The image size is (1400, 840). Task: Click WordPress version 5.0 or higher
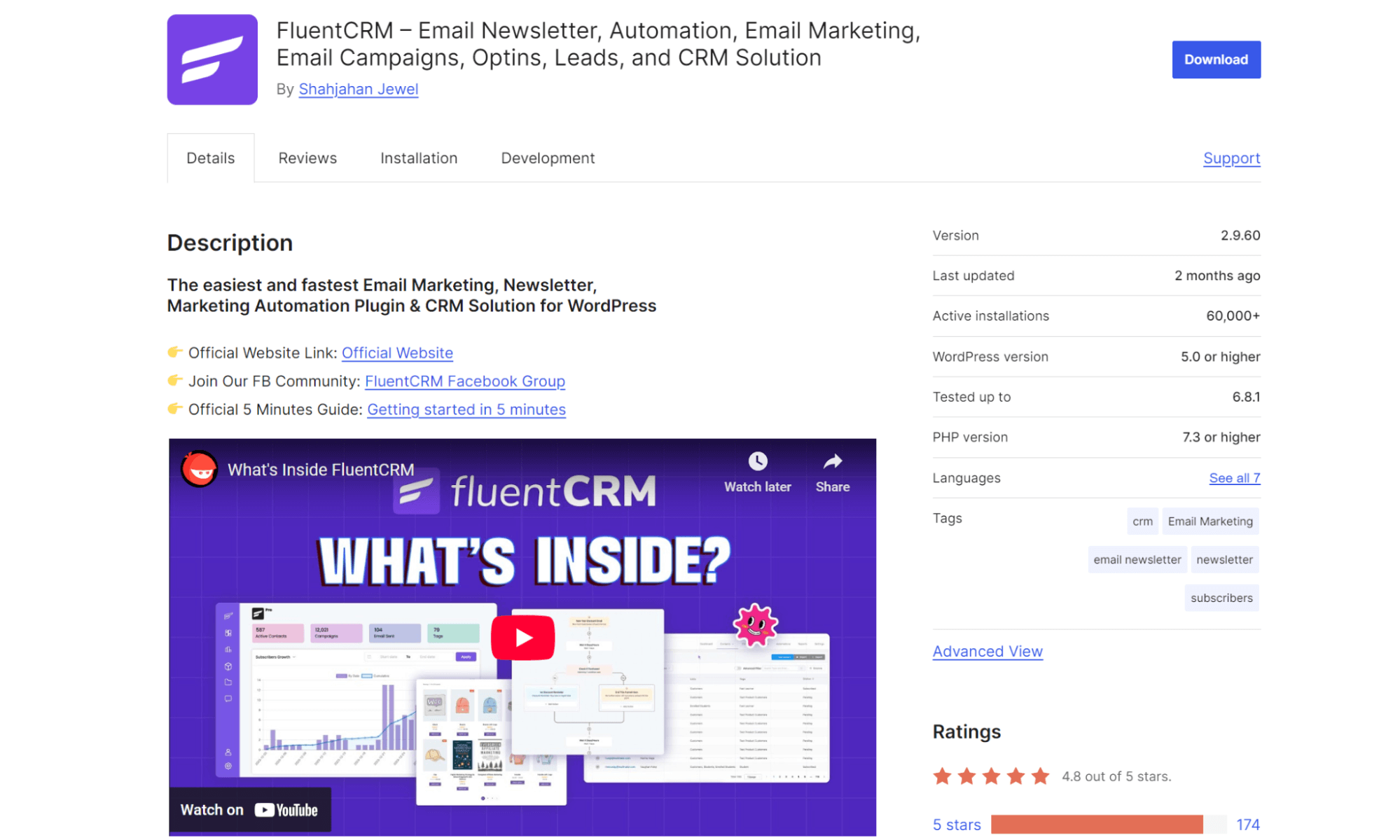tap(1220, 357)
